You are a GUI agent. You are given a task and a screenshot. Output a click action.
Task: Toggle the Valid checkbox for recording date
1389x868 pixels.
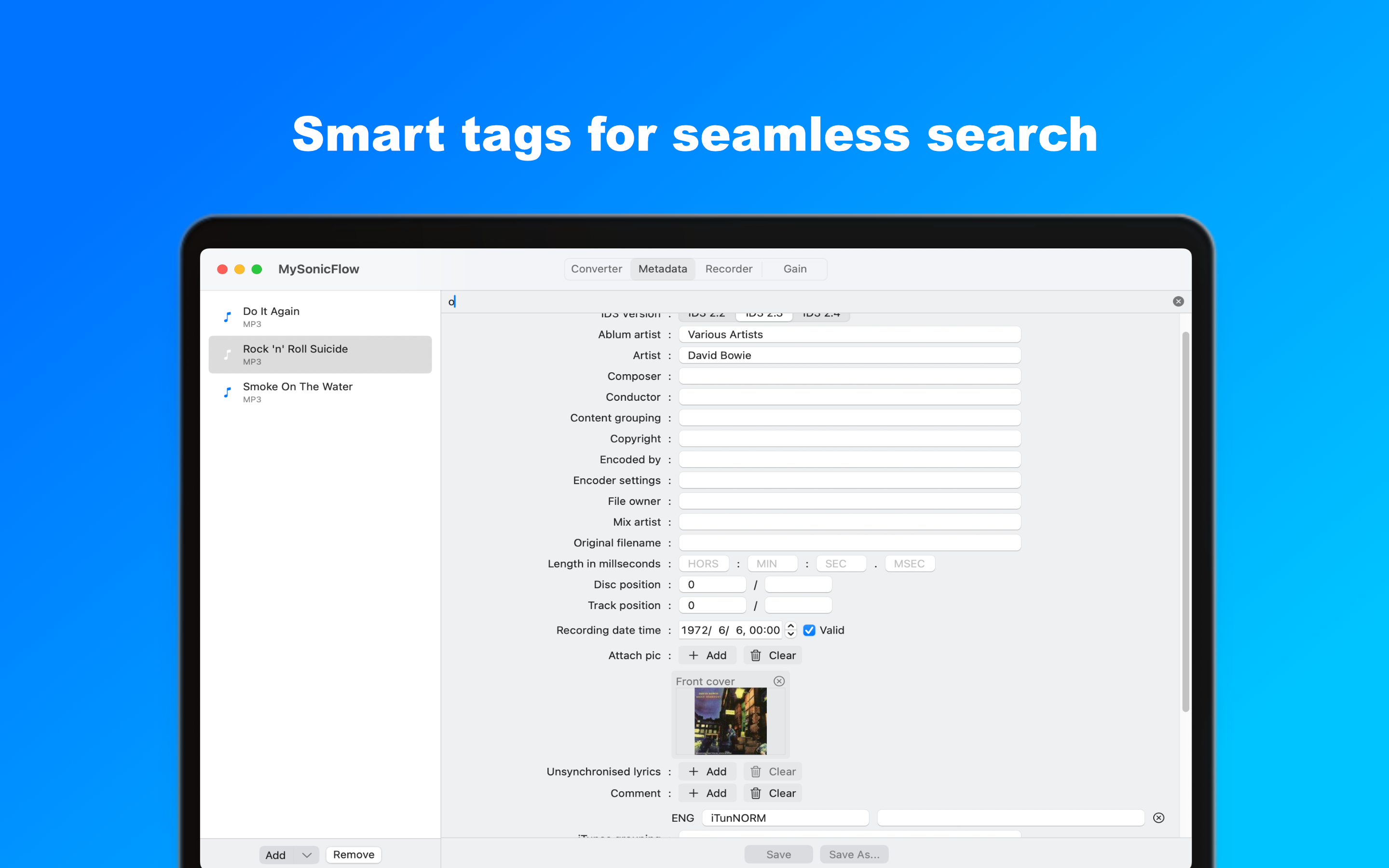coord(809,630)
